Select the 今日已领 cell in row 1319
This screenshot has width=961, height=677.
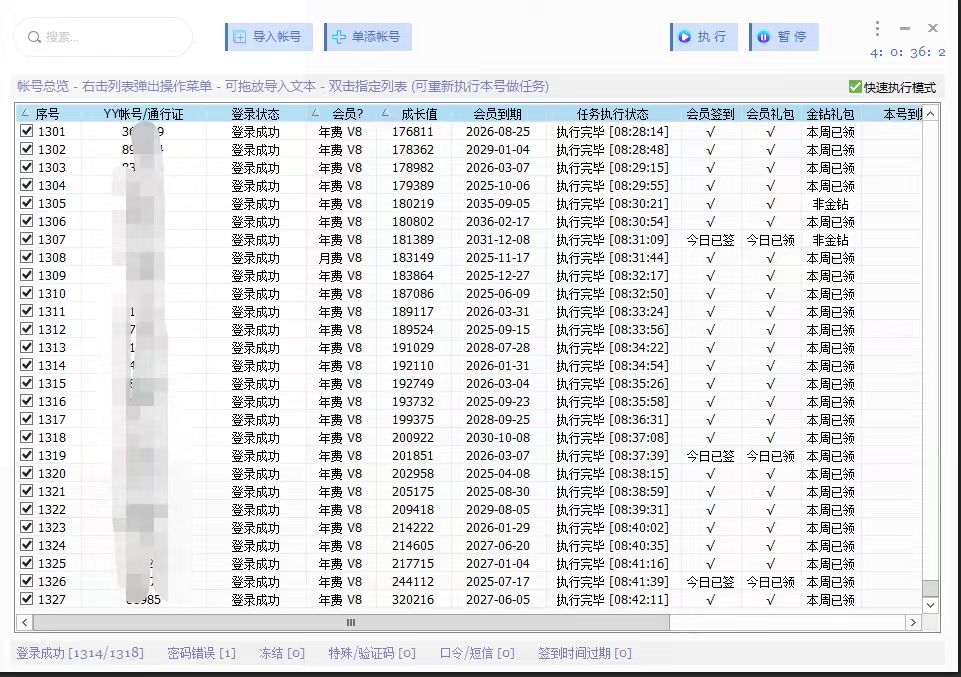770,456
